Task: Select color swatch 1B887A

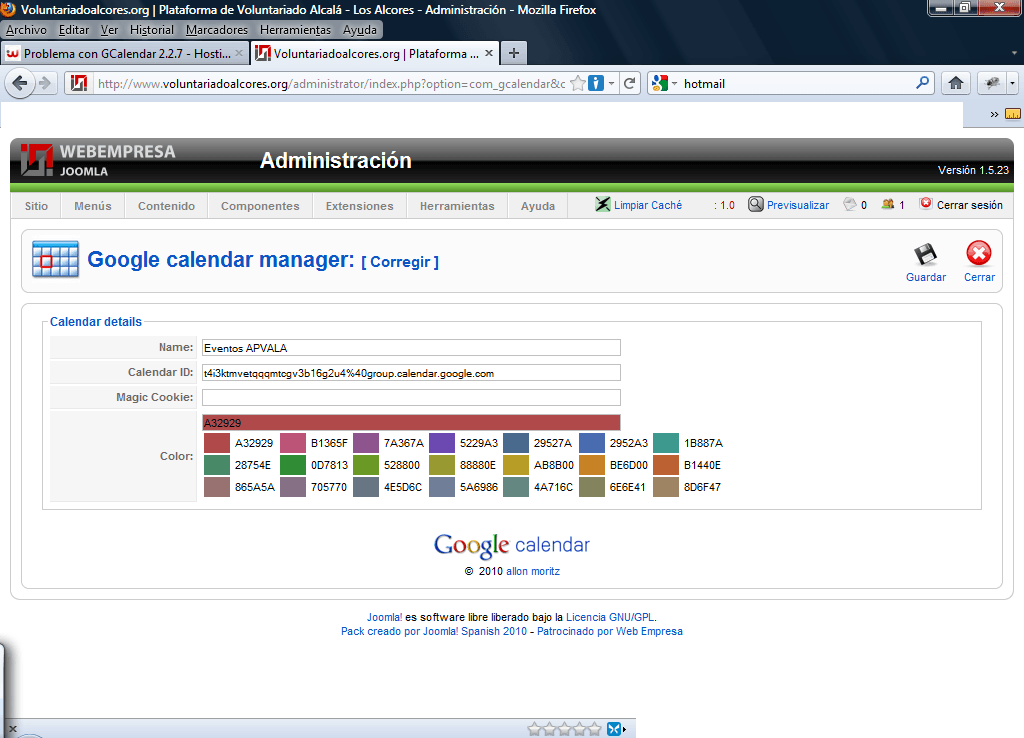Action: click(666, 443)
